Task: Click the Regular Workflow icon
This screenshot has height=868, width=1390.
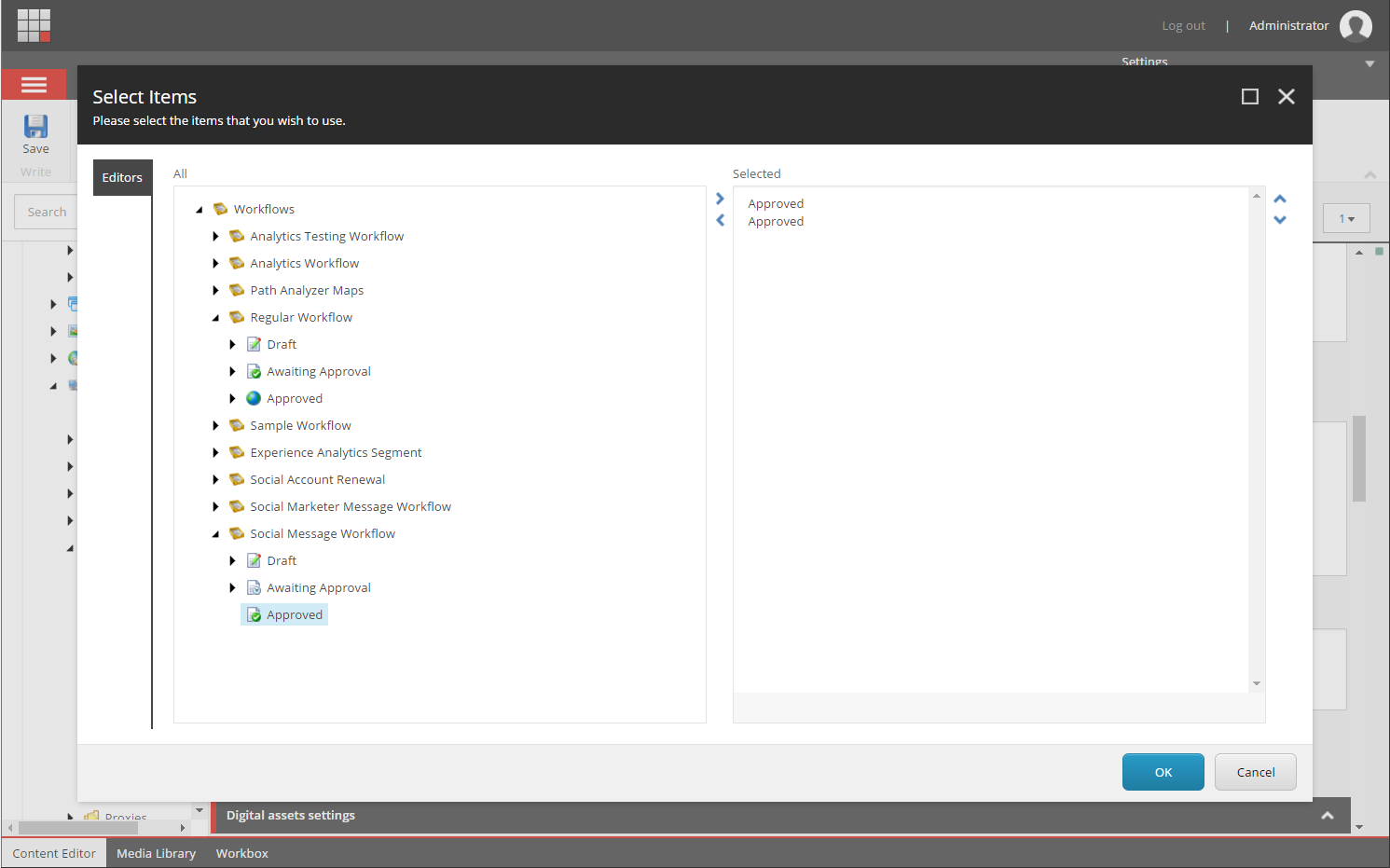Action: pos(237,317)
